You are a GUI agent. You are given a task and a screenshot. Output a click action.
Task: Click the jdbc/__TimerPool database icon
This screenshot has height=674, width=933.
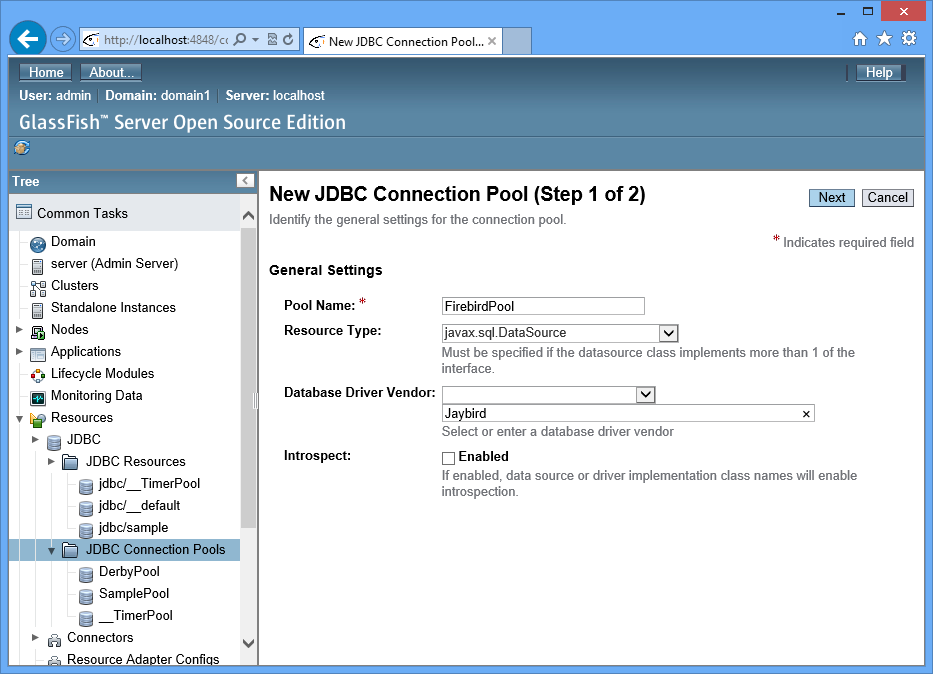86,487
